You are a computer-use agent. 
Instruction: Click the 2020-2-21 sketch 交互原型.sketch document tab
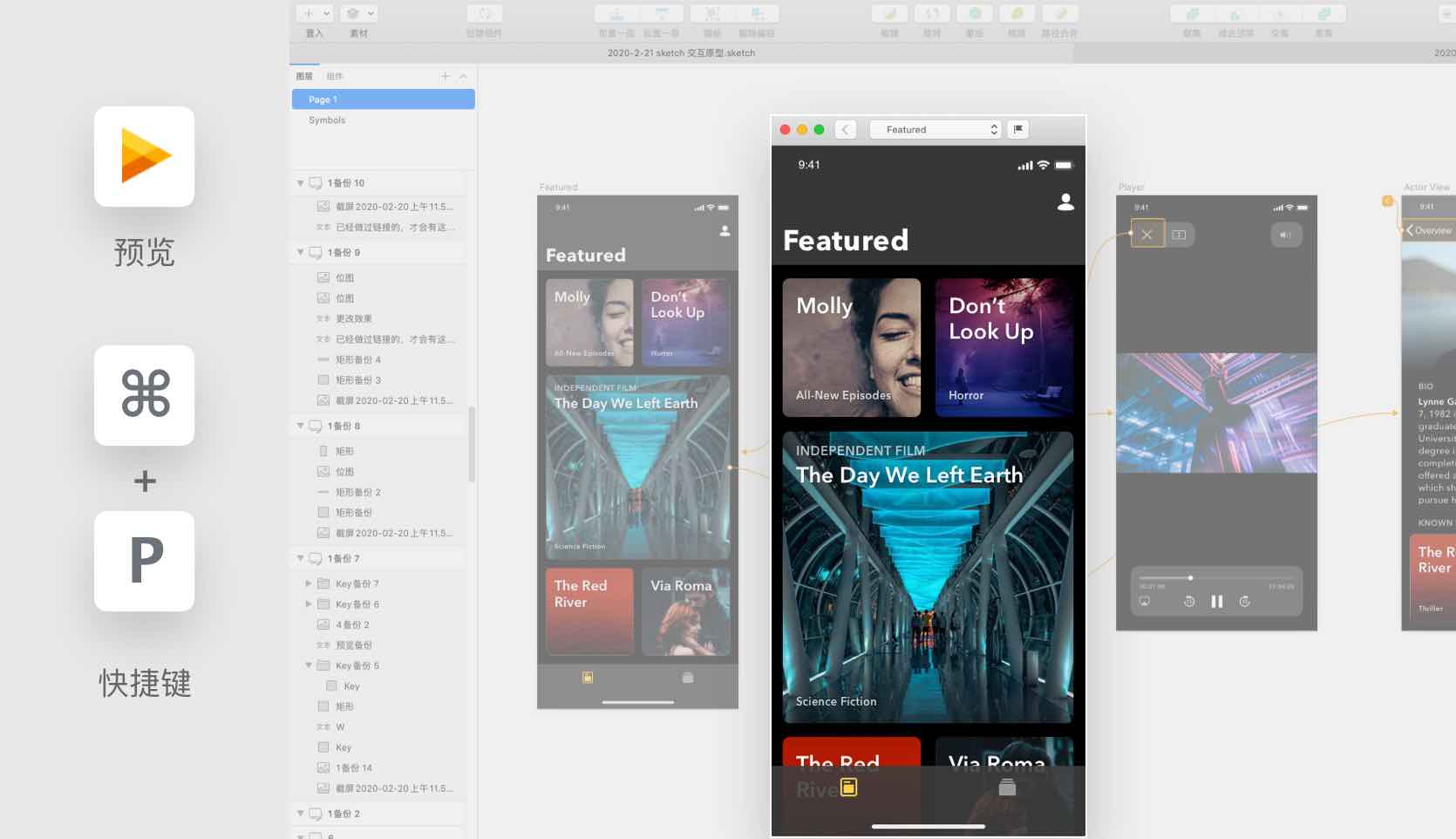681,53
